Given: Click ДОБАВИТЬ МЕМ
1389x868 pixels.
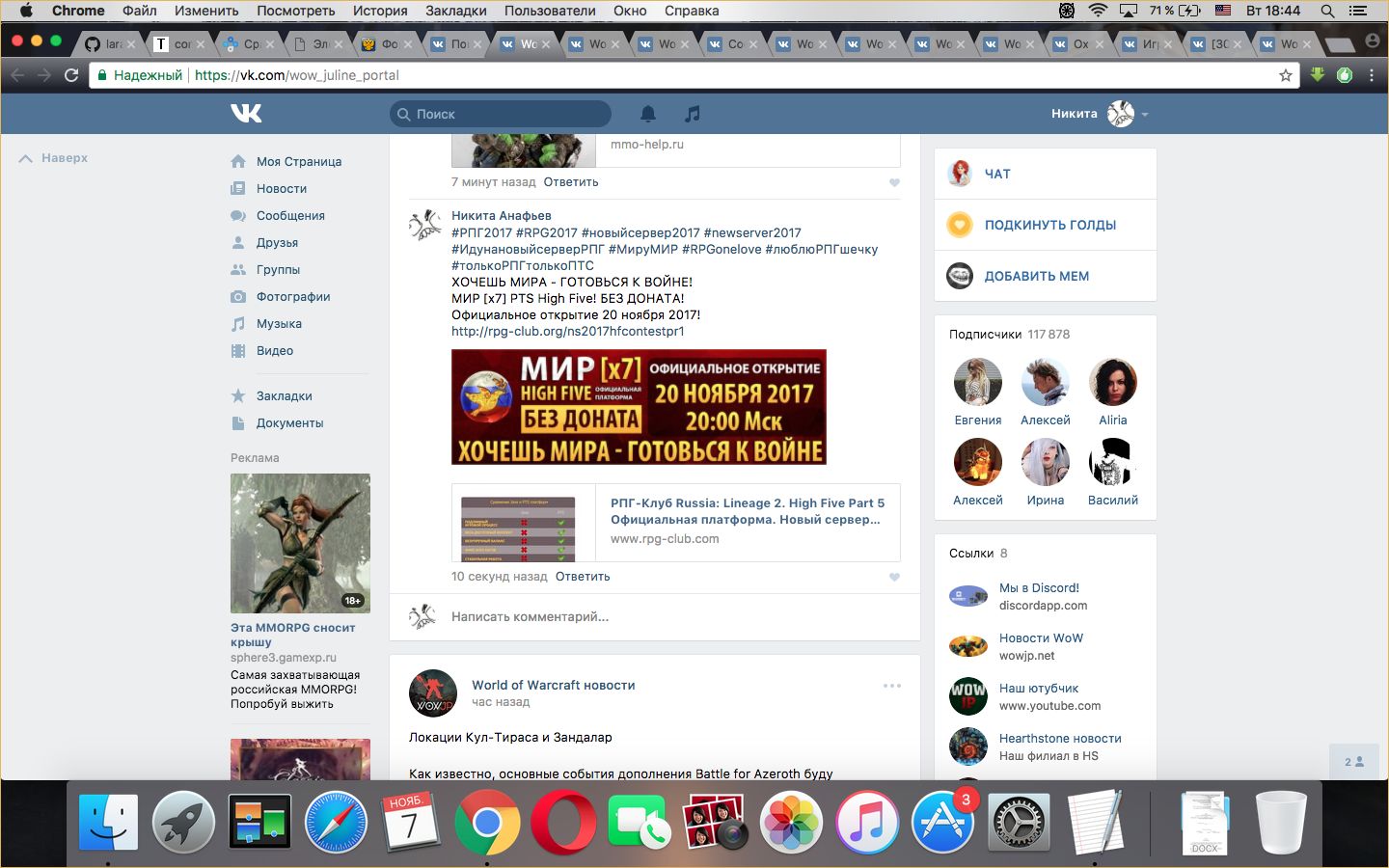Looking at the screenshot, I should point(1046,276).
